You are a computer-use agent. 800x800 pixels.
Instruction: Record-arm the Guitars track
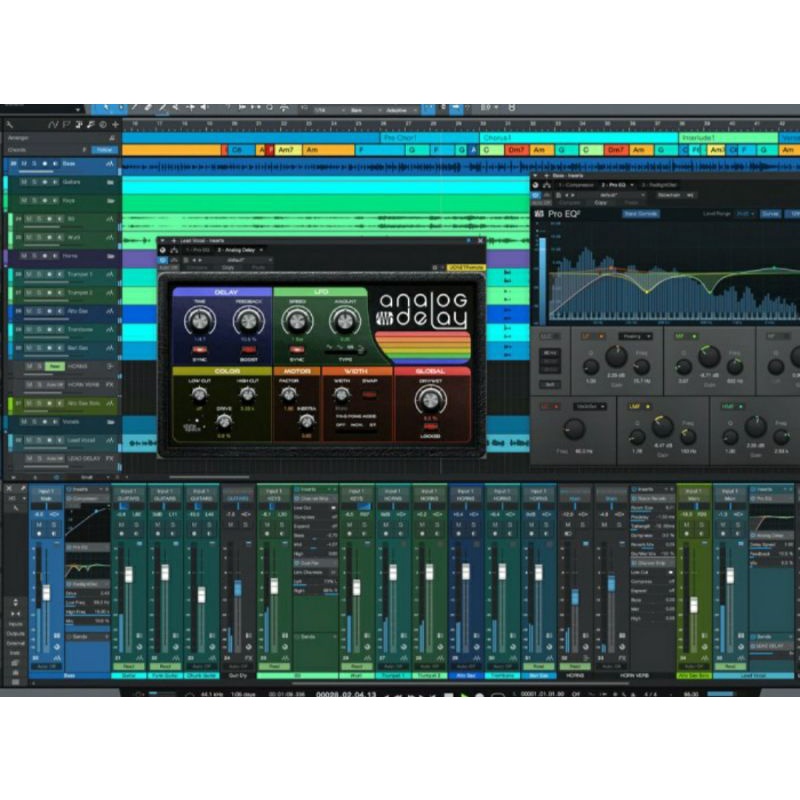click(x=44, y=182)
